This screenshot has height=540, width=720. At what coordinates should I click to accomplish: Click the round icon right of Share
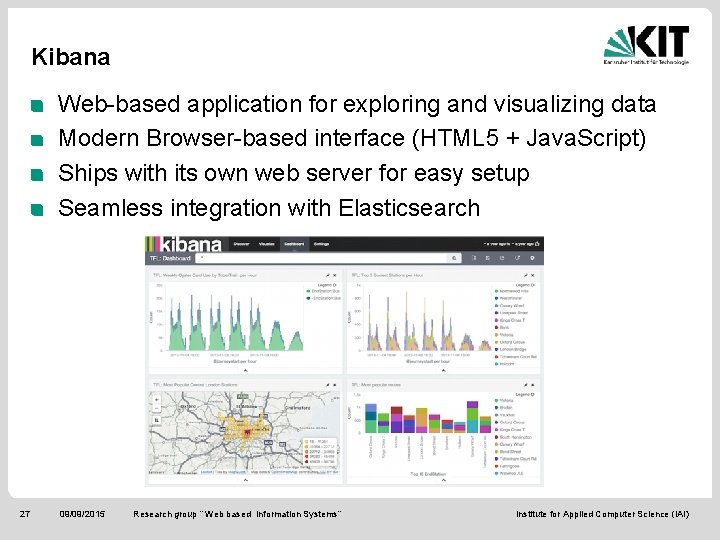coord(532,258)
